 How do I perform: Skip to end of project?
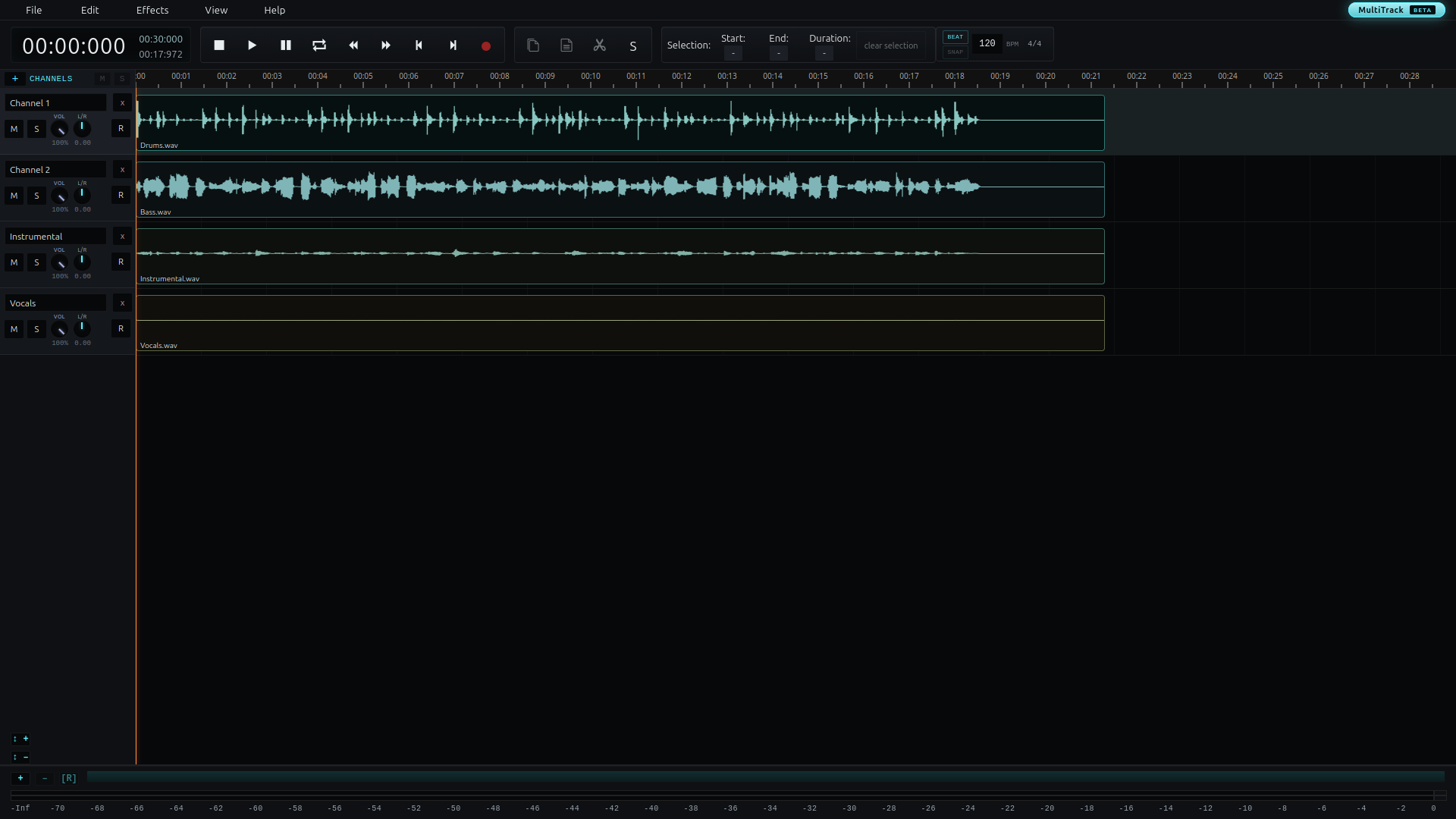(453, 45)
